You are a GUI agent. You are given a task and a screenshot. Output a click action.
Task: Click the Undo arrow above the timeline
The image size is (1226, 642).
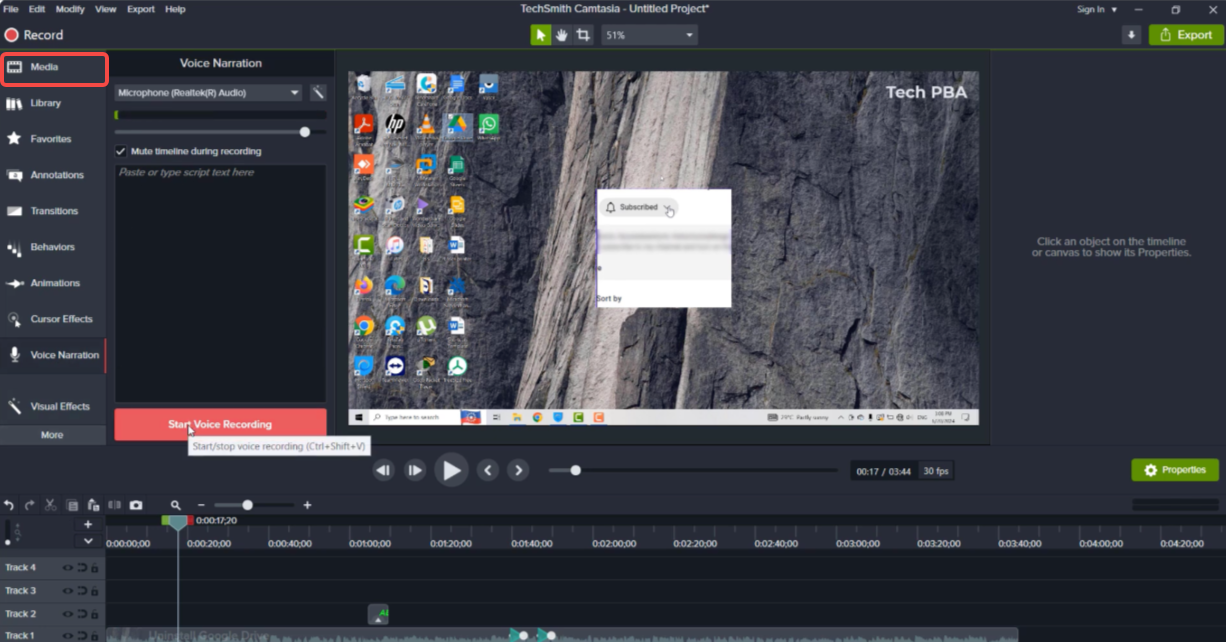9,505
